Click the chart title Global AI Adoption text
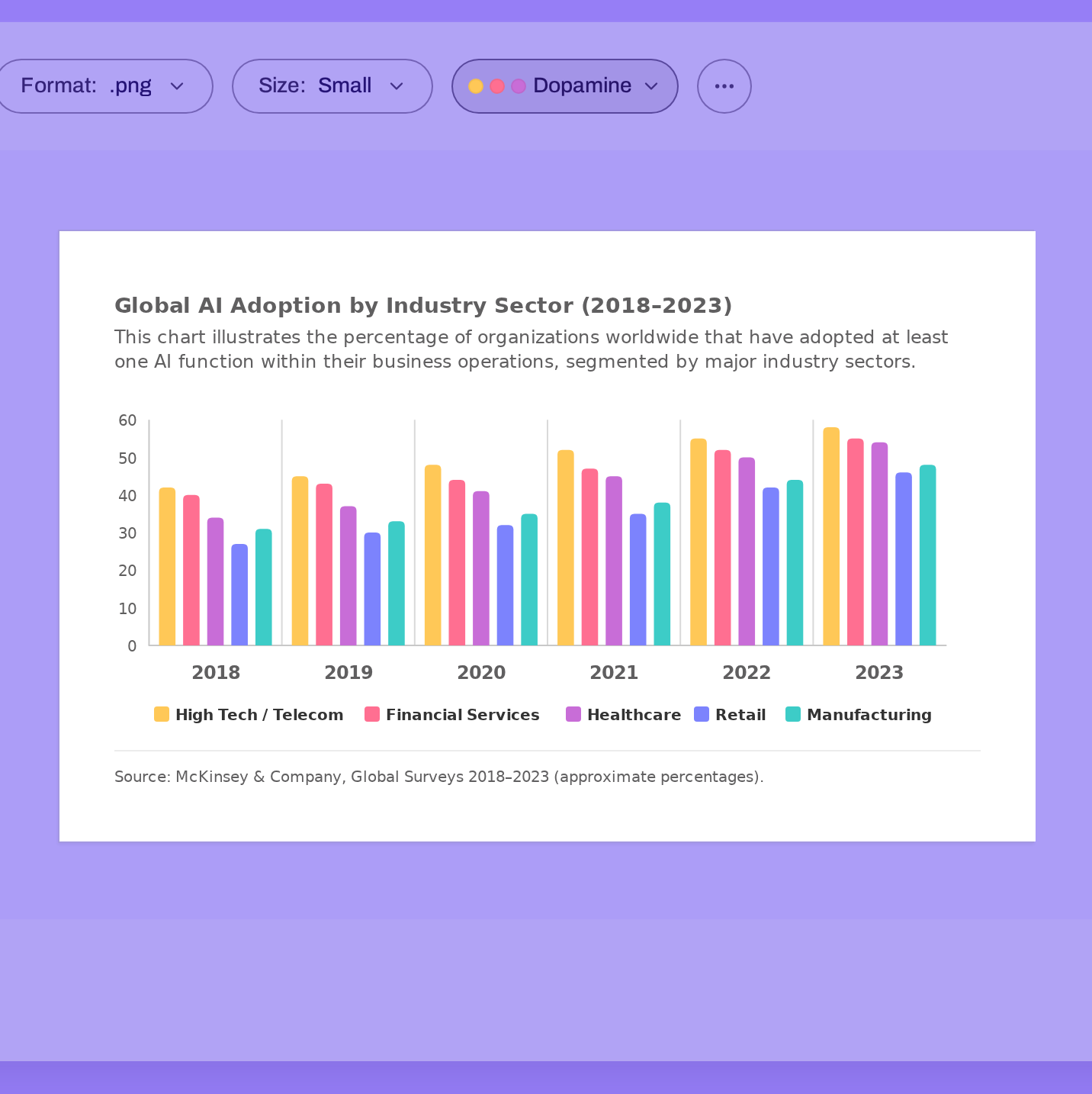 pos(423,305)
